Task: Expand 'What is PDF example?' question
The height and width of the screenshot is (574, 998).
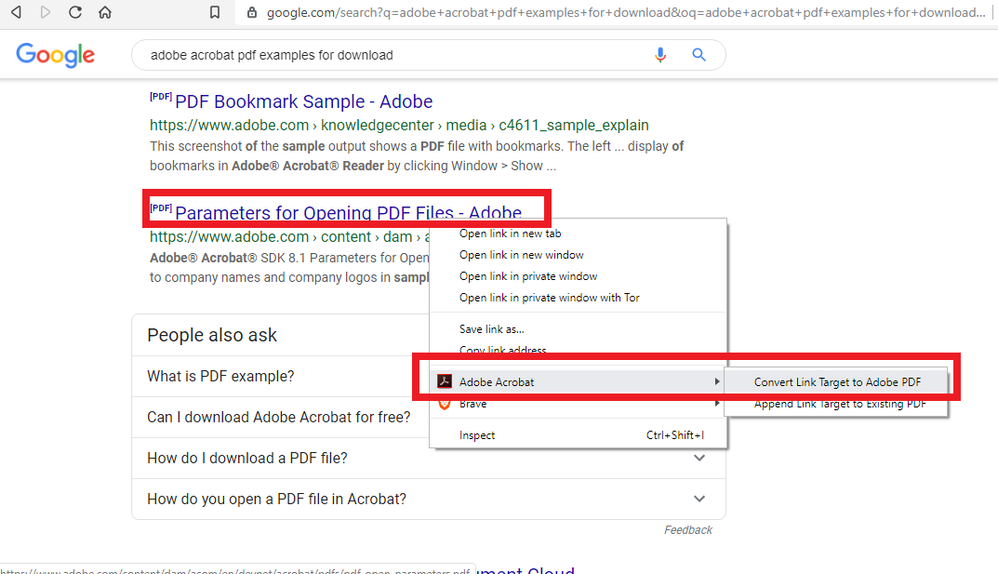Action: point(221,376)
